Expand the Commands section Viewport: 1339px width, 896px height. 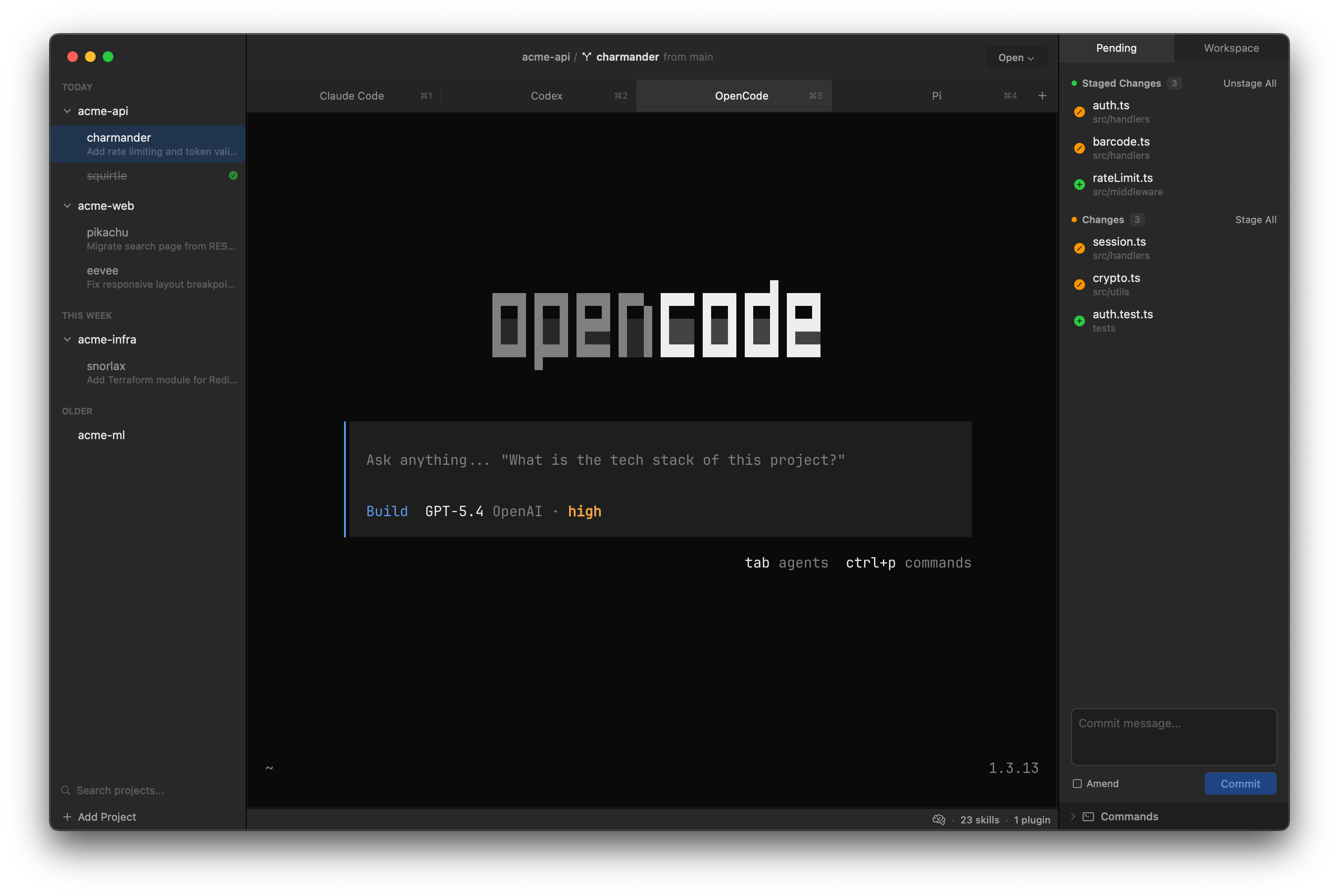[1073, 817]
